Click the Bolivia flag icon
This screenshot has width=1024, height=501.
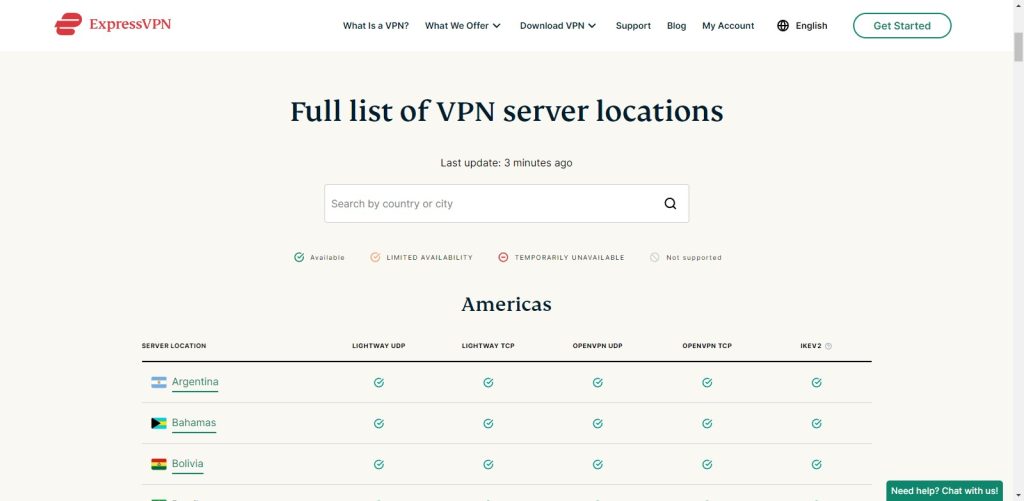pos(158,464)
